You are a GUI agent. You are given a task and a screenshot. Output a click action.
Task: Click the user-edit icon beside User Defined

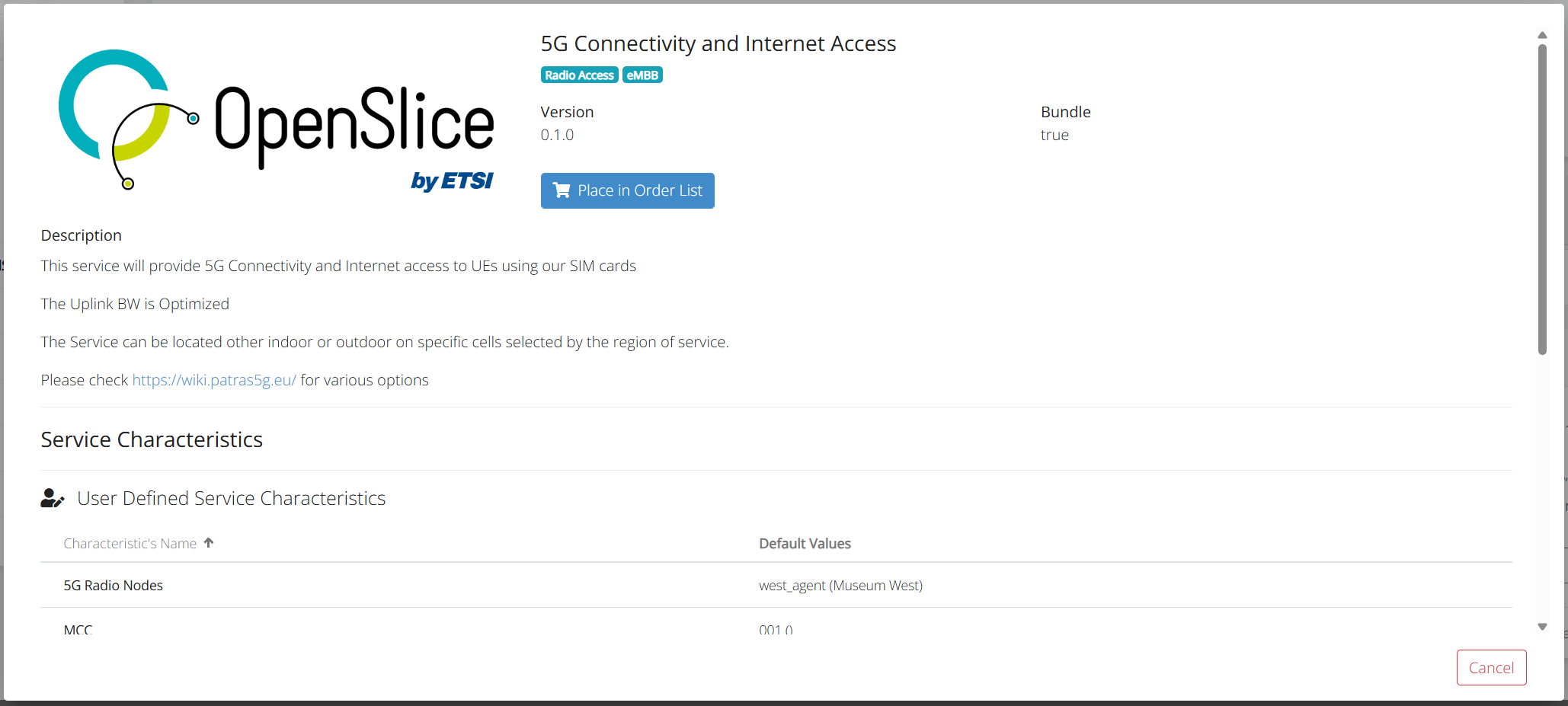52,498
